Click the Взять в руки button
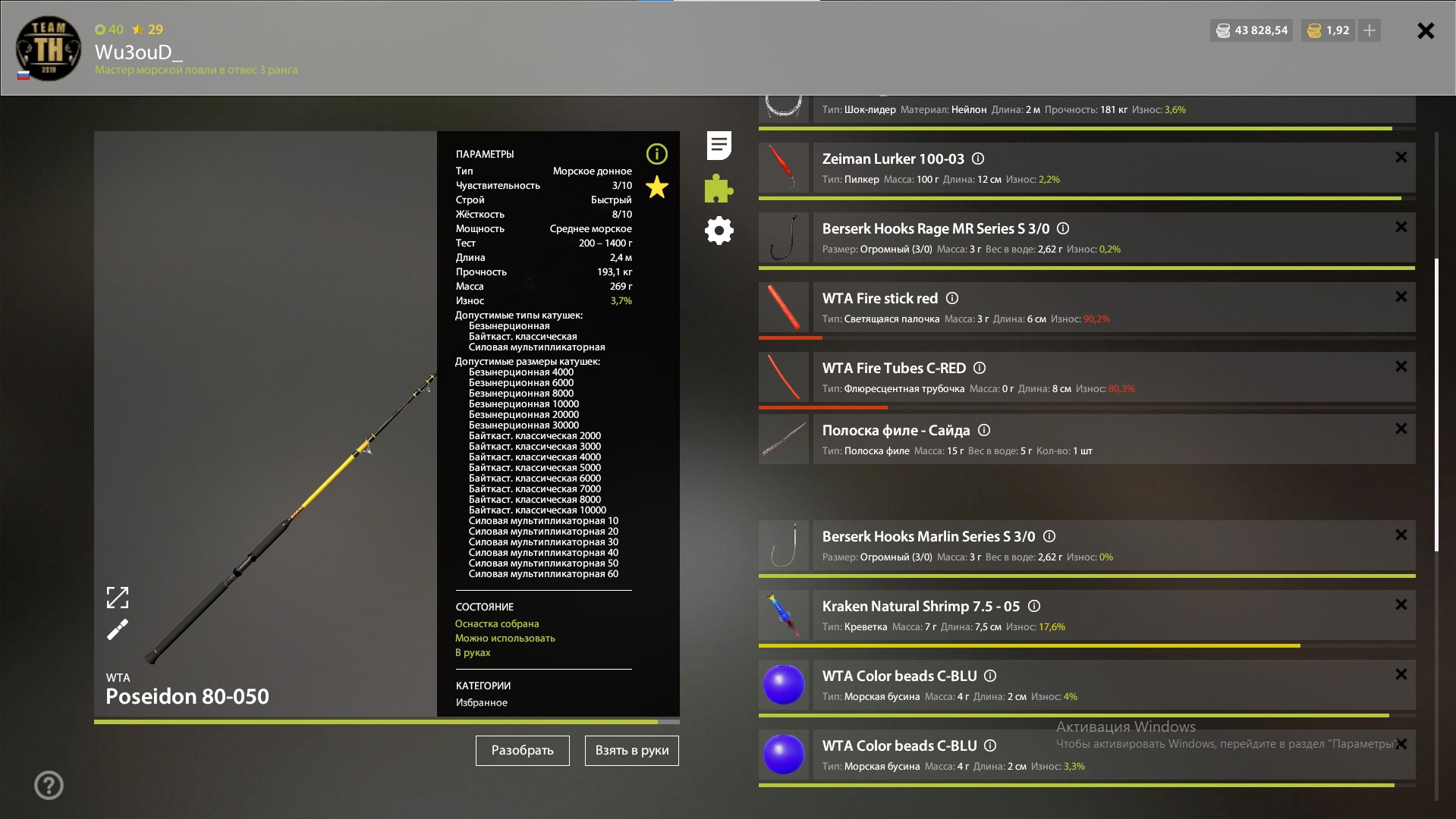 click(x=632, y=750)
